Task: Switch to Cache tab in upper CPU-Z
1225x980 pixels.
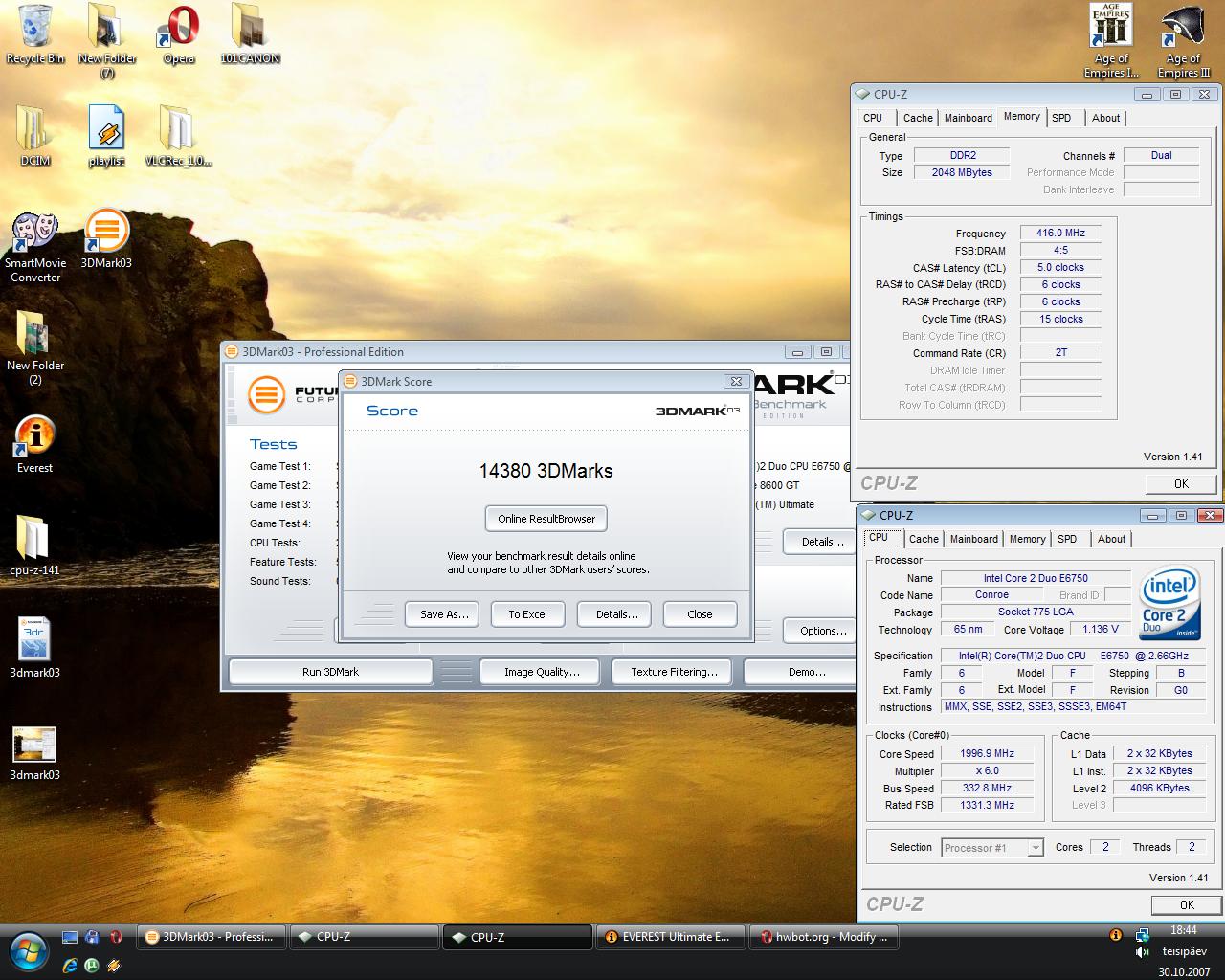Action: click(918, 118)
